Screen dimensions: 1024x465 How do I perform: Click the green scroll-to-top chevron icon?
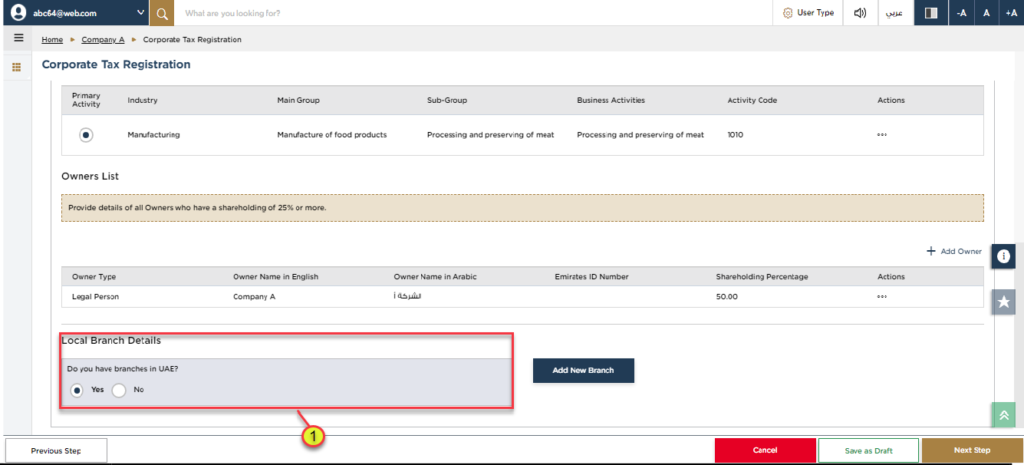click(x=1004, y=415)
